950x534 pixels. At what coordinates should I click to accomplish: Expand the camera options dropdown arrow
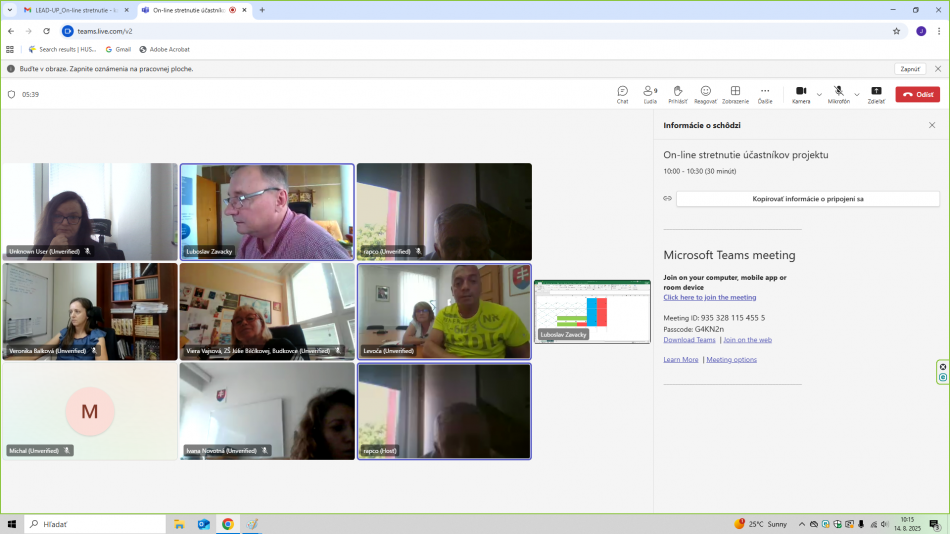pyautogui.click(x=819, y=94)
